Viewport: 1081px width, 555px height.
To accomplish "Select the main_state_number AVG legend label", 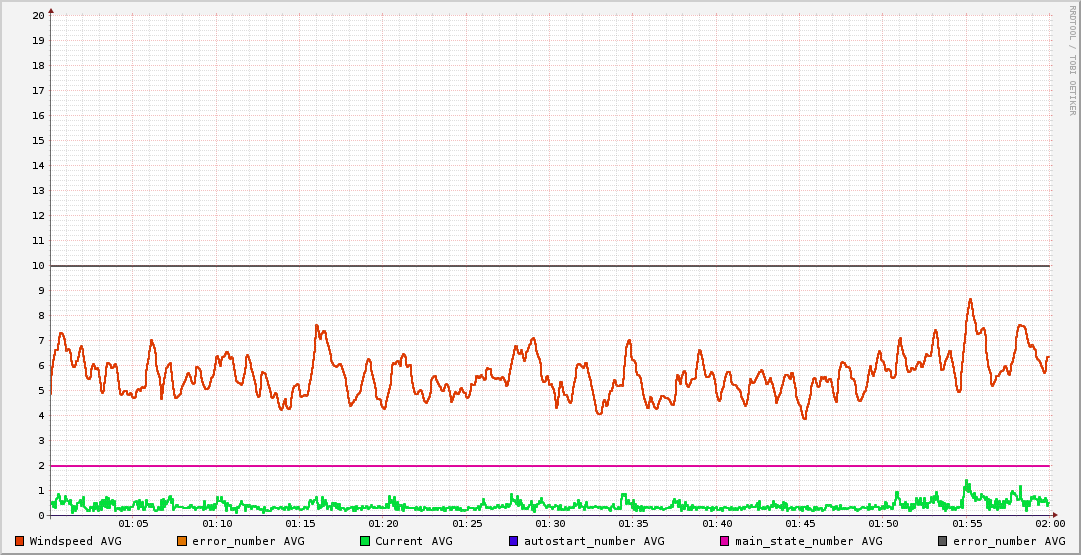I will [x=808, y=541].
